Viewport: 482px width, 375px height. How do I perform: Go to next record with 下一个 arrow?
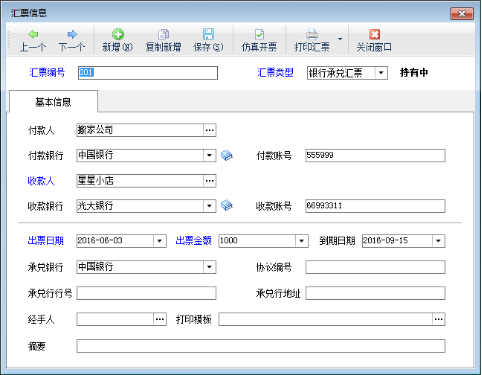(x=72, y=34)
